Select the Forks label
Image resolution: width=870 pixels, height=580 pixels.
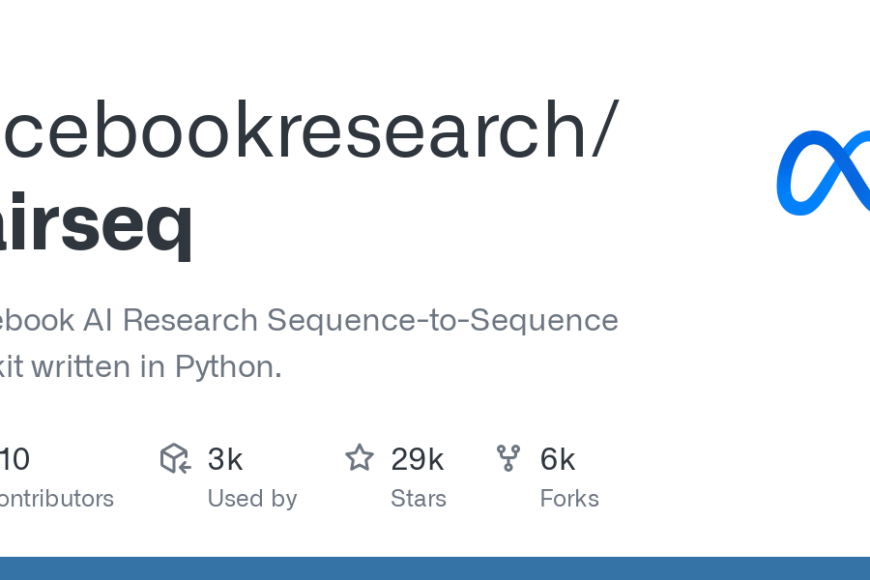click(x=569, y=498)
